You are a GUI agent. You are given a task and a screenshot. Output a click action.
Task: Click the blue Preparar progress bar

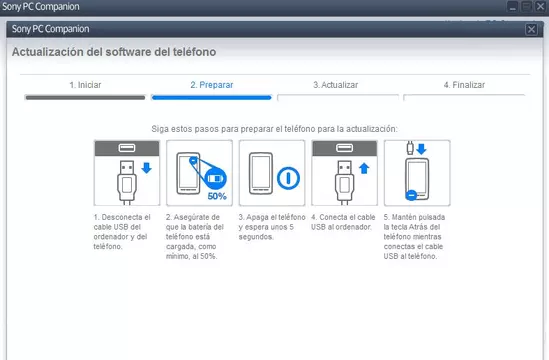(211, 98)
